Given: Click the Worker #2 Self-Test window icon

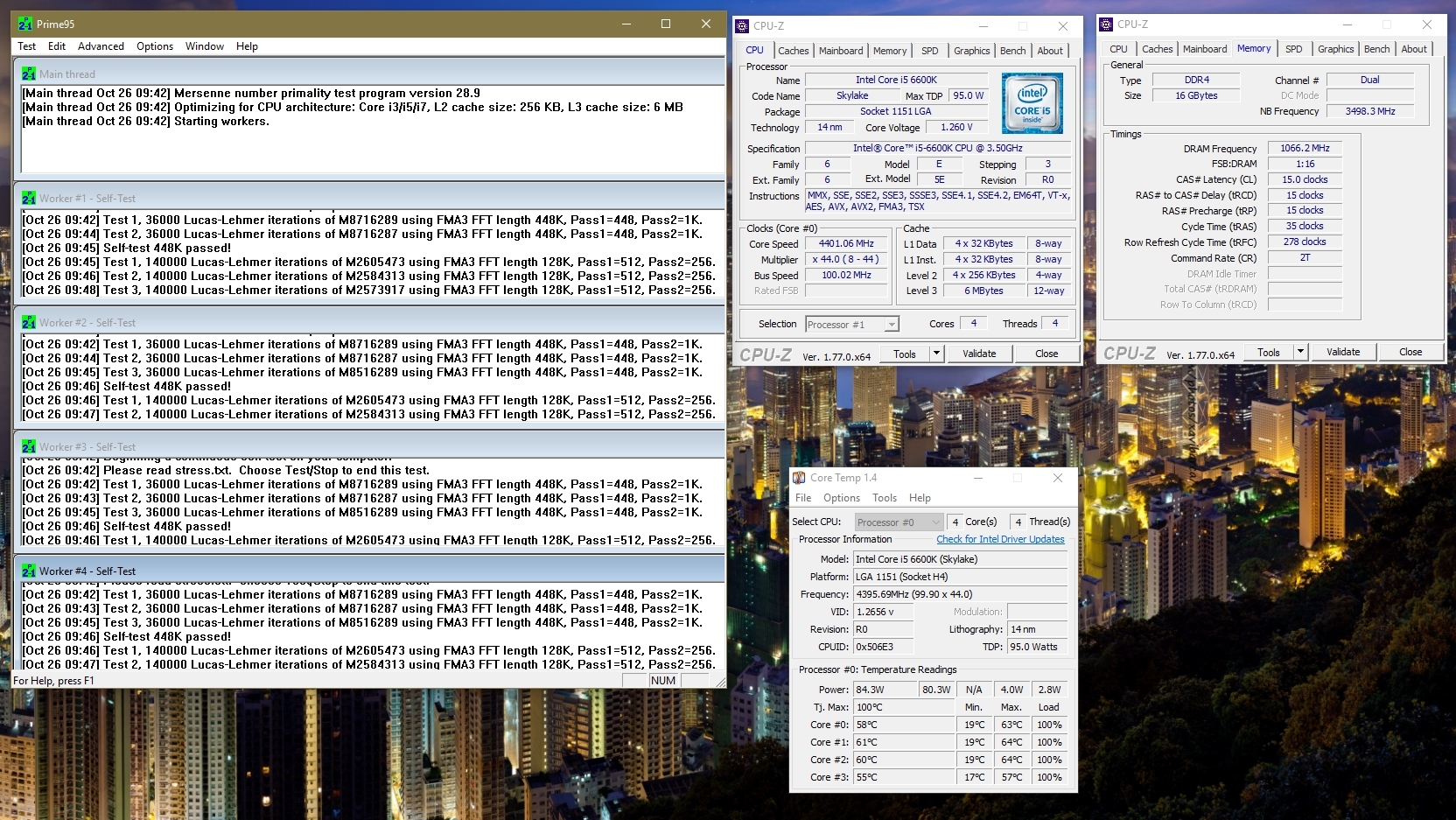Looking at the screenshot, I should click(29, 322).
